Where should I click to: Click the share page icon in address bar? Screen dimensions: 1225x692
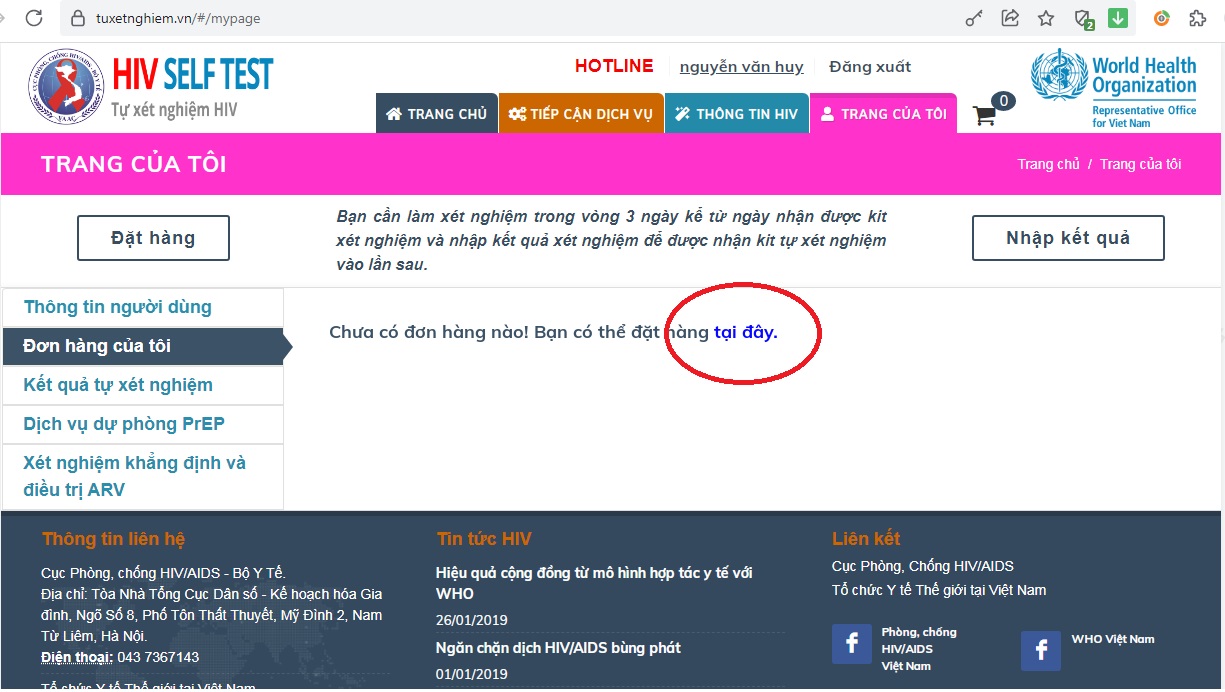point(1010,18)
